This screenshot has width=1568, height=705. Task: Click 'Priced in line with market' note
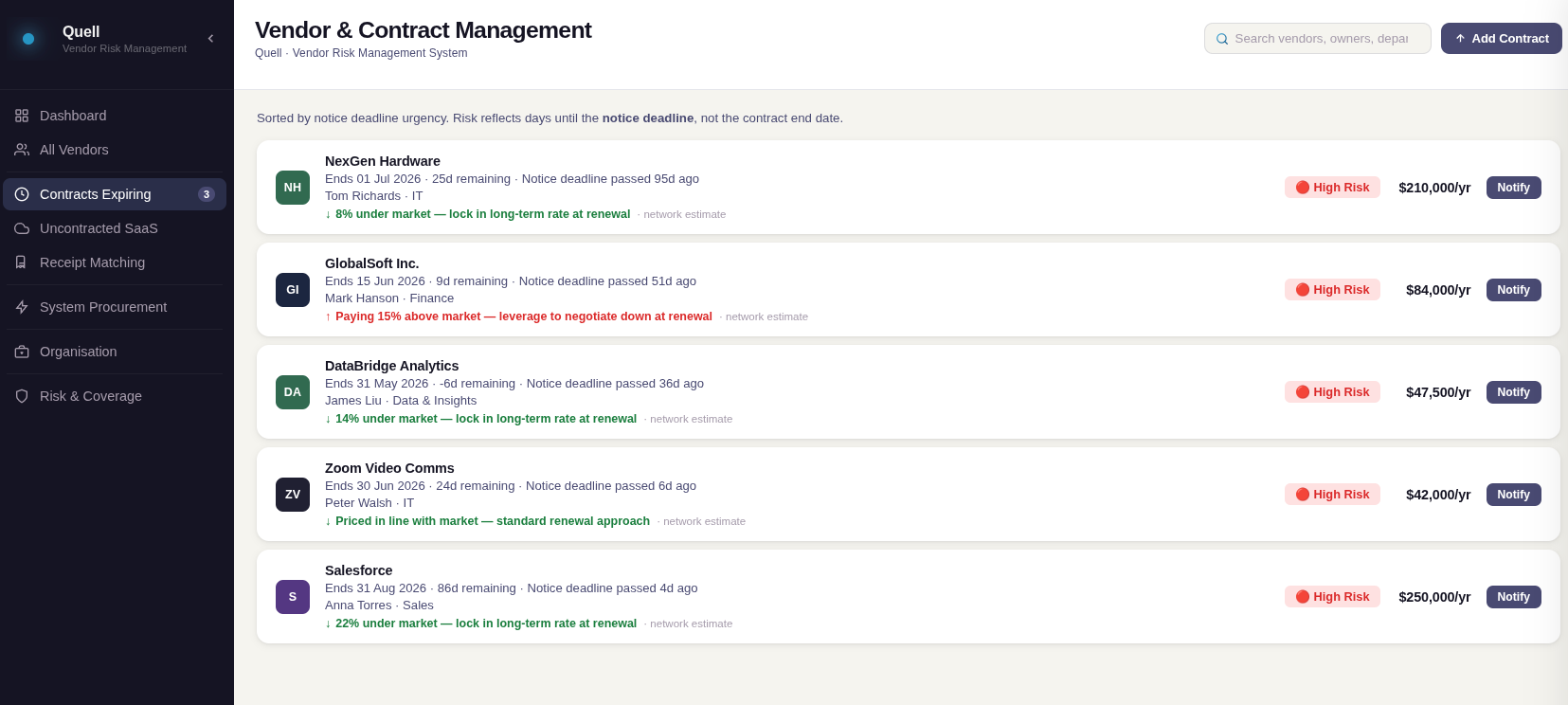[x=487, y=521]
